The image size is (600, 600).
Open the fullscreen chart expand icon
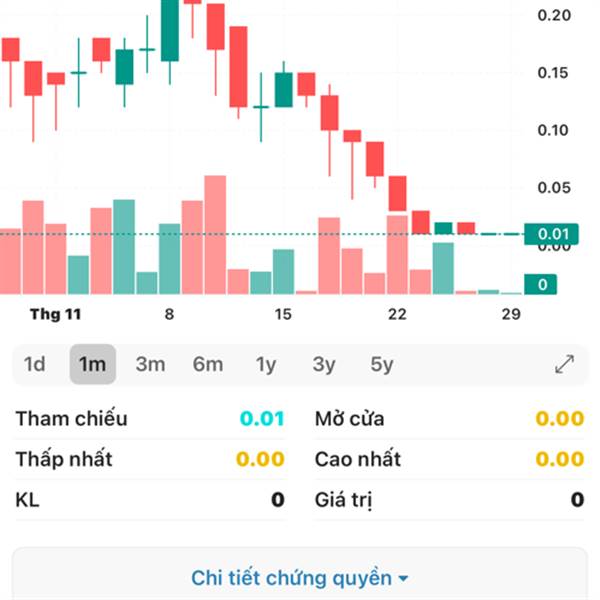pos(564,364)
